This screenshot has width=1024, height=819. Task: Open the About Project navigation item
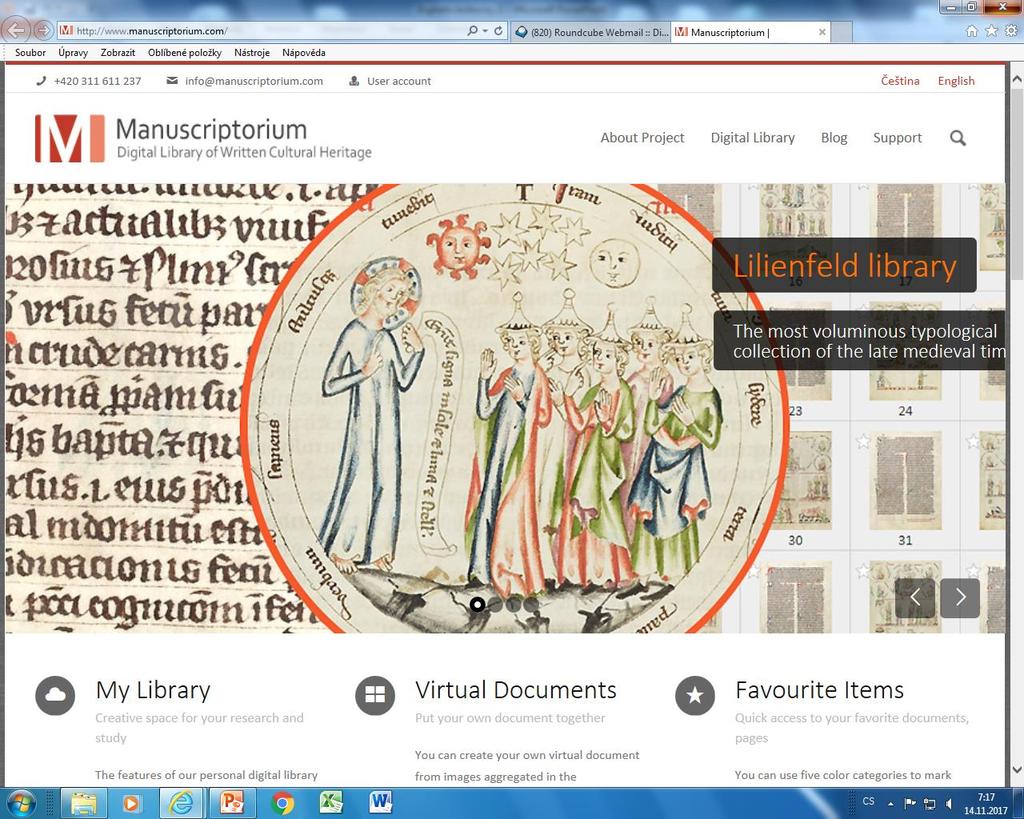click(x=642, y=138)
